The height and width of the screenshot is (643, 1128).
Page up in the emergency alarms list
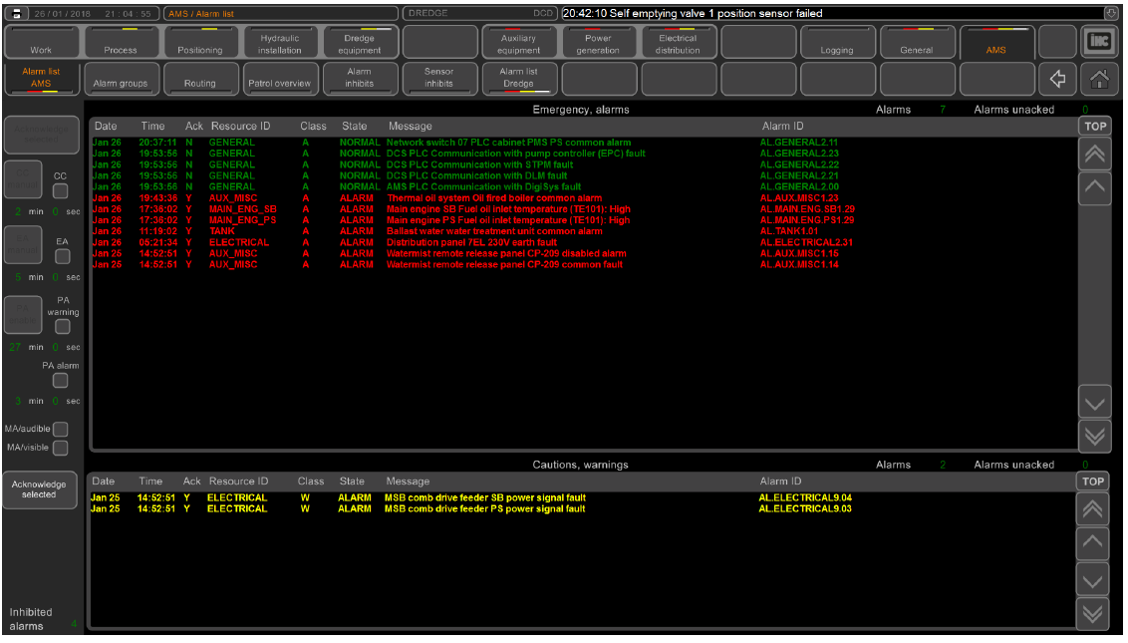click(1094, 152)
